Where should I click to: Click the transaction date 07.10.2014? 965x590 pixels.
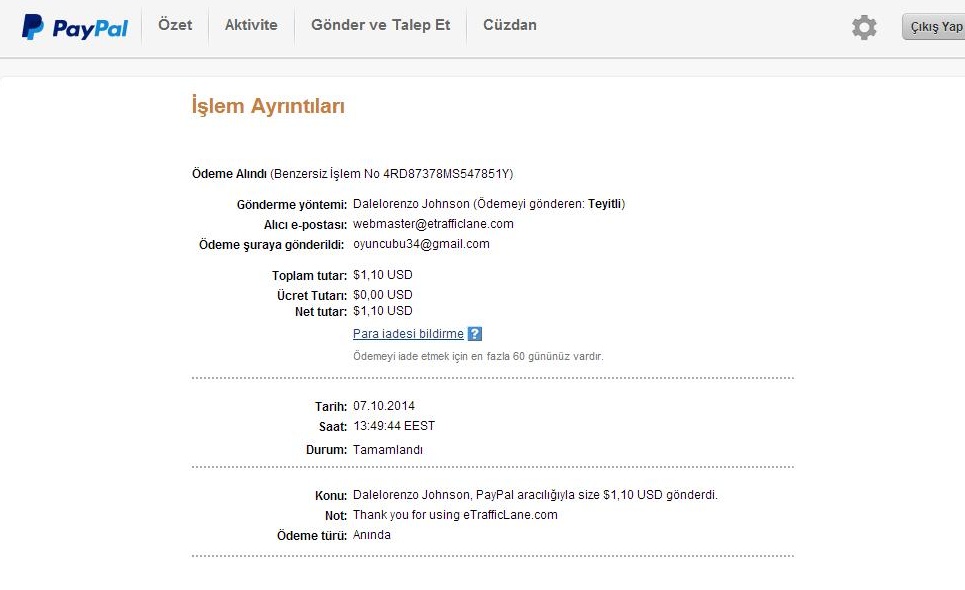(384, 406)
